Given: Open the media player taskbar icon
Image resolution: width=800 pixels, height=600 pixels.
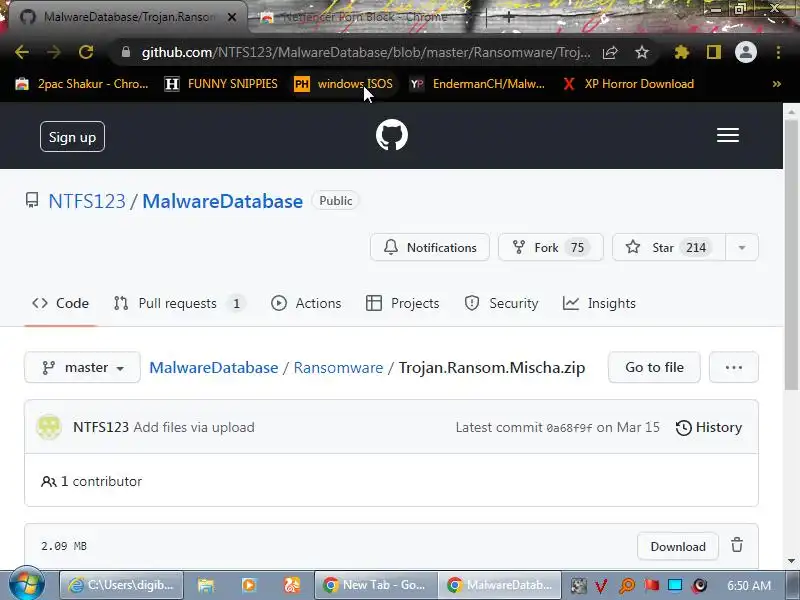Looking at the screenshot, I should (249, 585).
